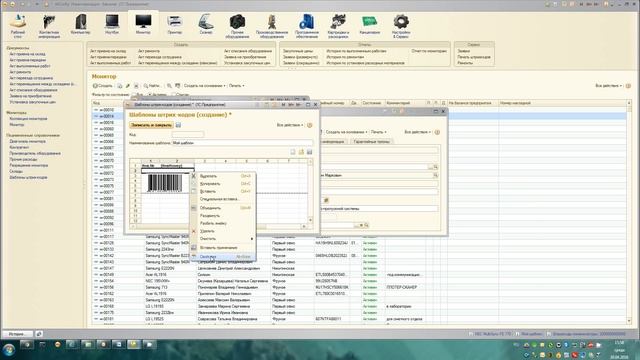Open the Производственное оборудование section

point(272,26)
